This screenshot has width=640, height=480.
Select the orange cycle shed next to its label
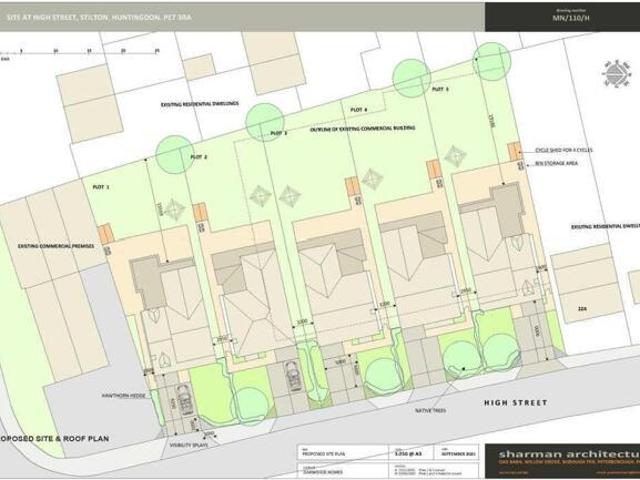(x=515, y=150)
